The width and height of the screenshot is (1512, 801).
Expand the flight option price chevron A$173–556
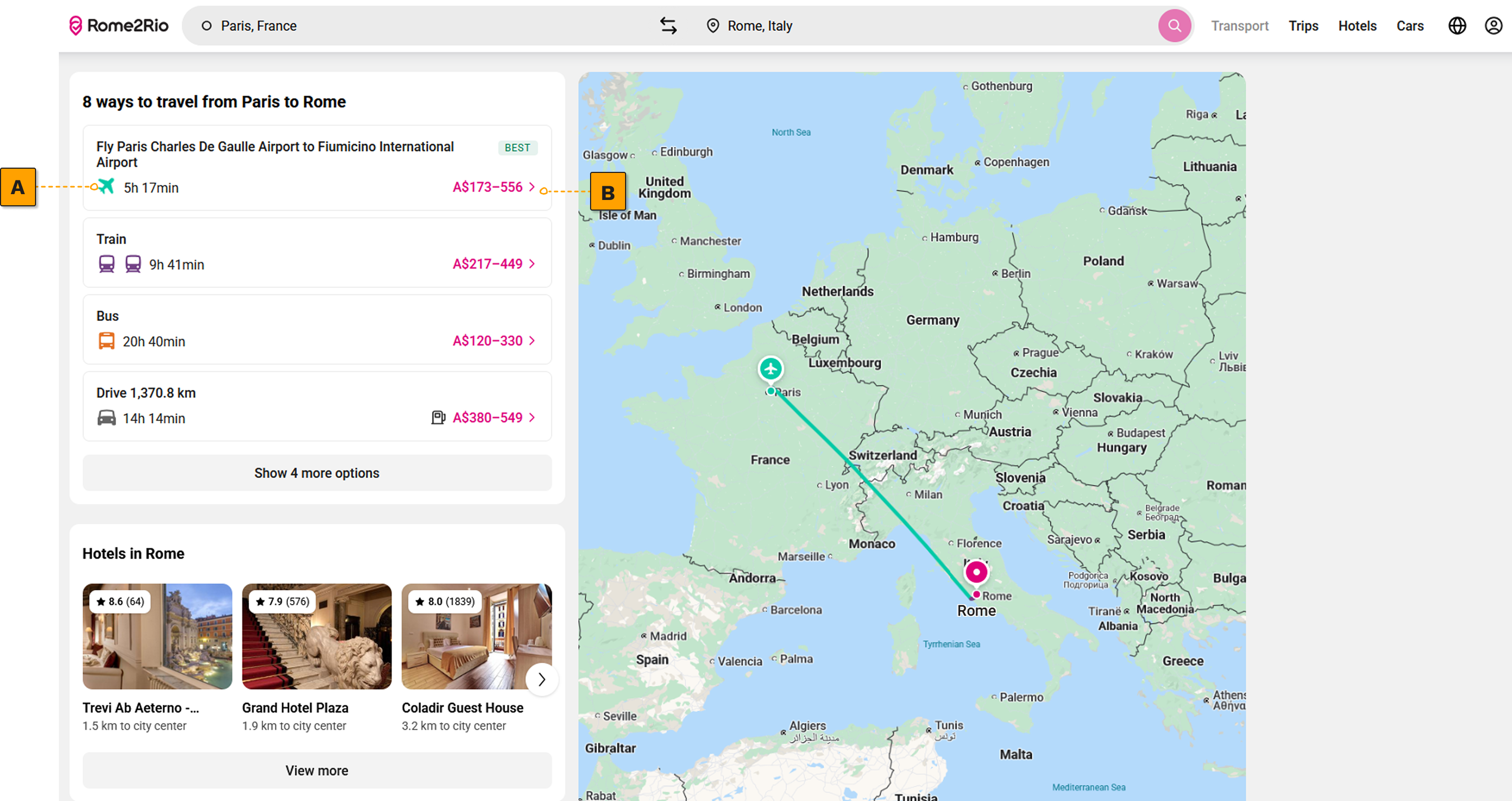pyautogui.click(x=532, y=187)
